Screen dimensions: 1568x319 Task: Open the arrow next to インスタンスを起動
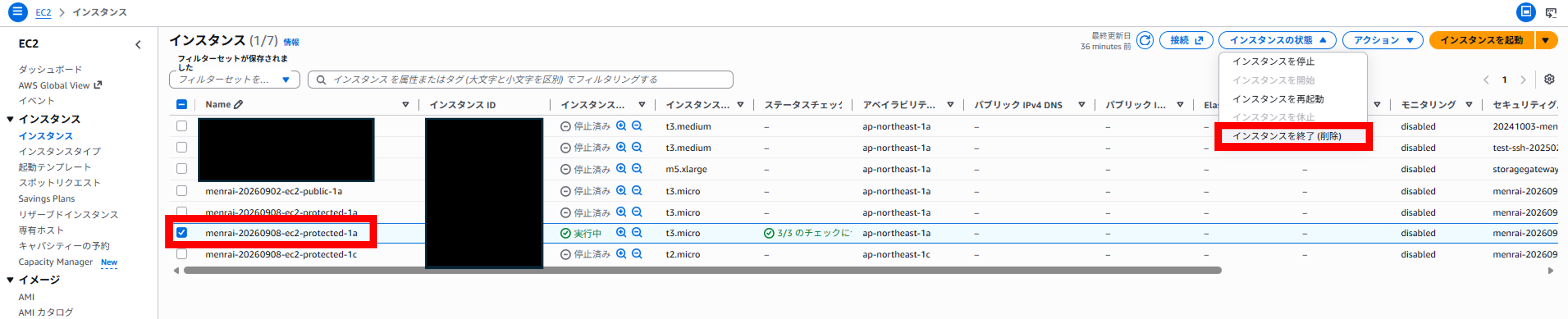(1546, 40)
